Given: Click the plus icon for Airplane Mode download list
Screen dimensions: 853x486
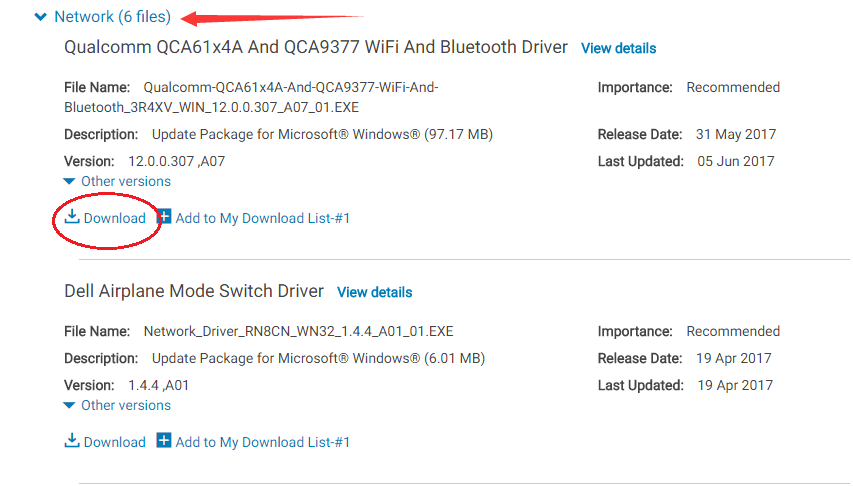Looking at the screenshot, I should coord(164,440).
